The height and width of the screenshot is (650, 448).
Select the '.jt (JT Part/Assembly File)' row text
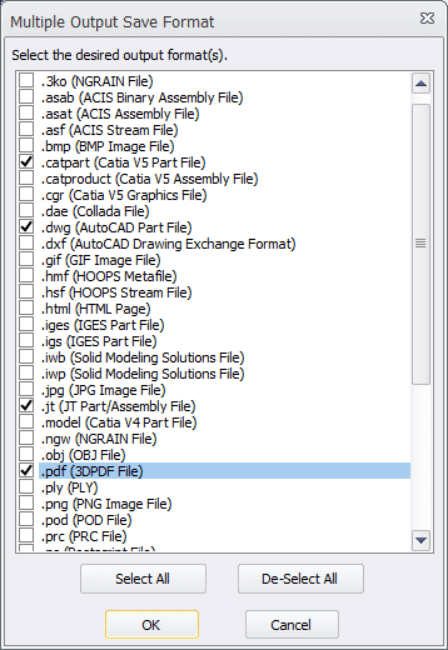(118, 406)
